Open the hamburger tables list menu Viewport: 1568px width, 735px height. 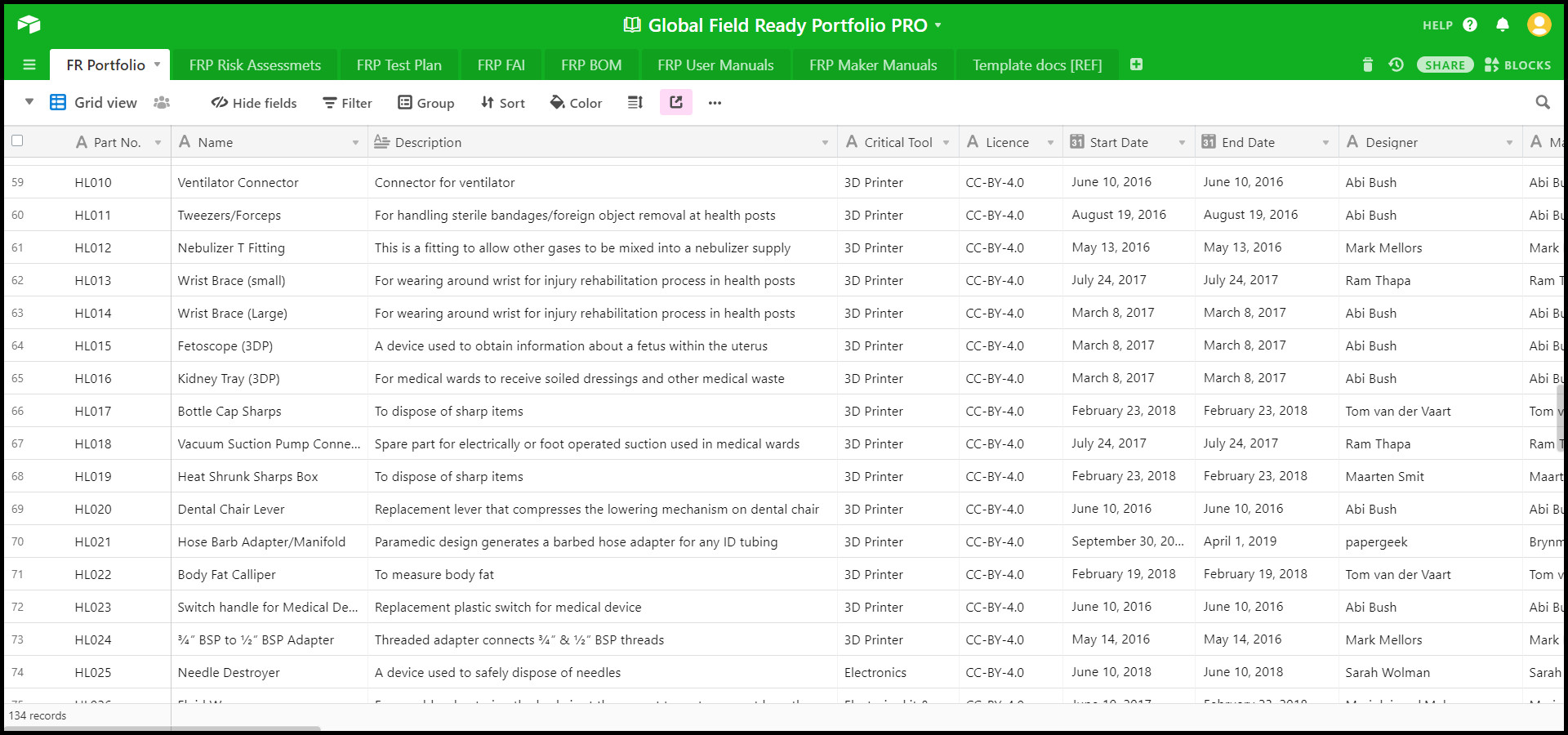29,65
